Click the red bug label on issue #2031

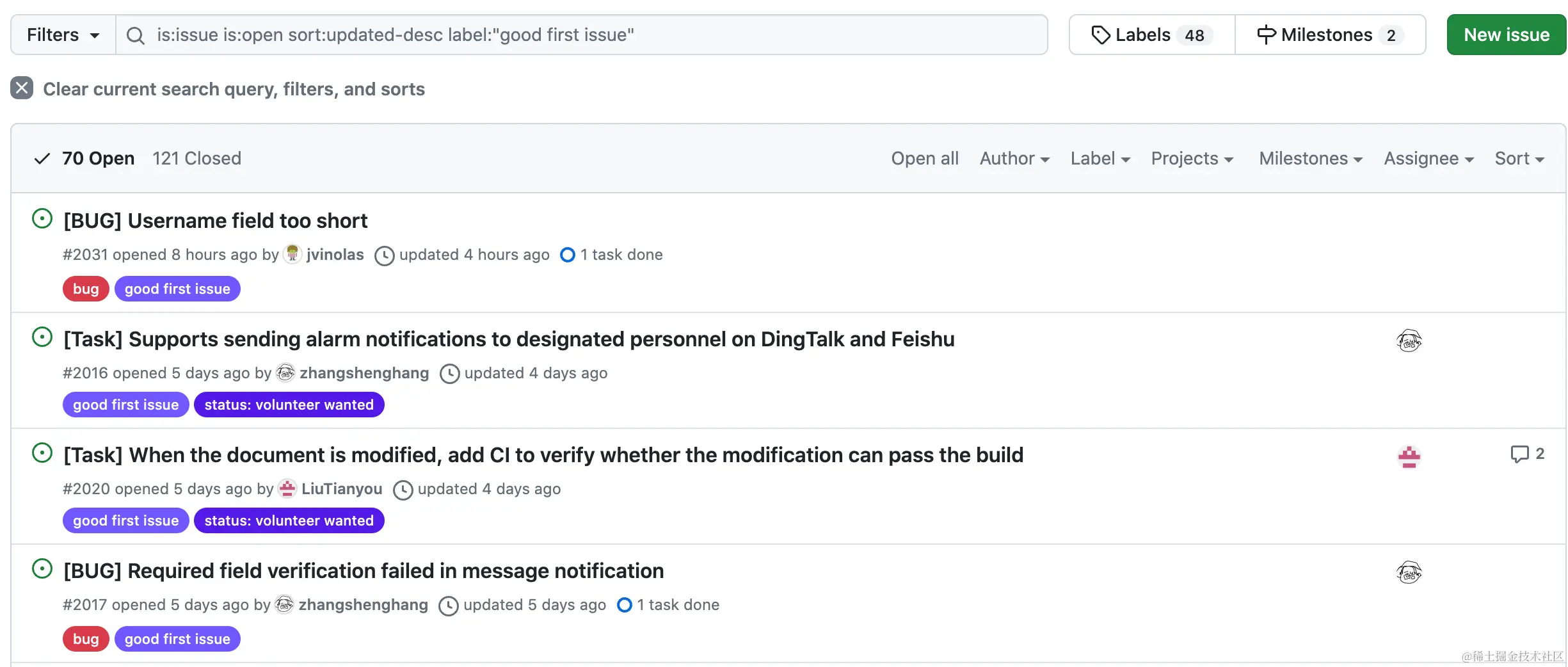(x=86, y=289)
